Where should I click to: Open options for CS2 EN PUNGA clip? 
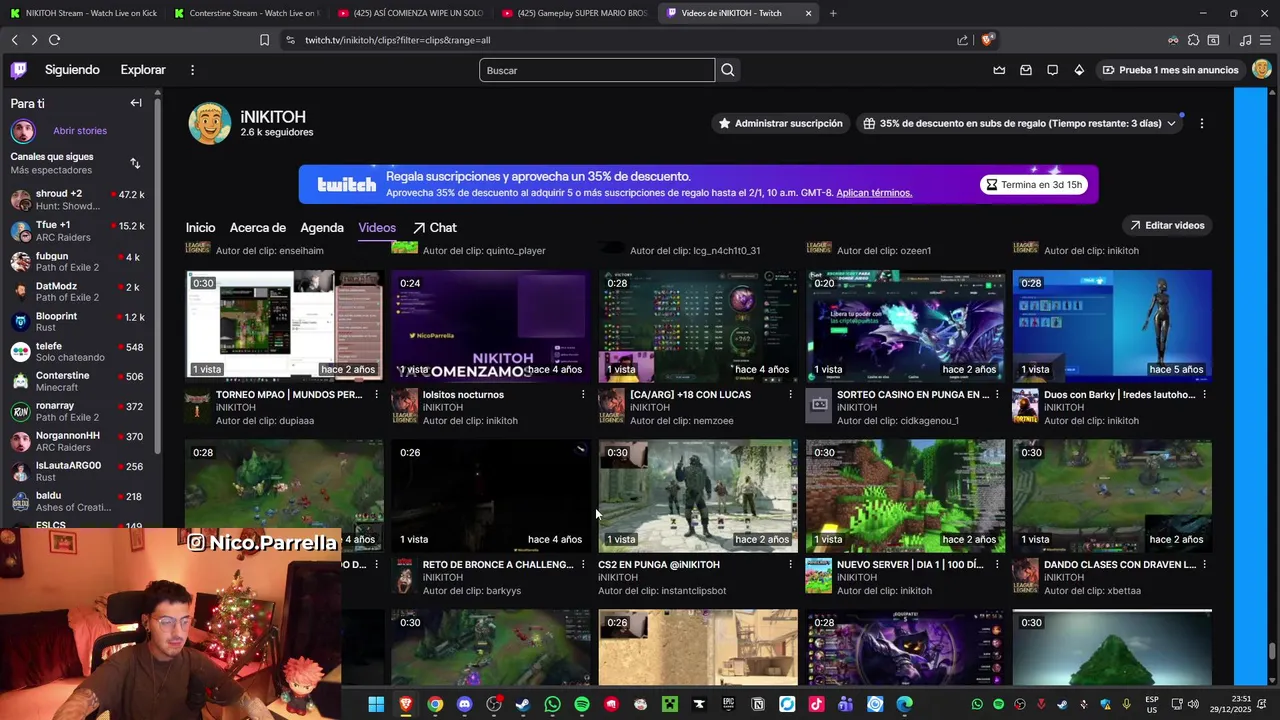pos(790,565)
